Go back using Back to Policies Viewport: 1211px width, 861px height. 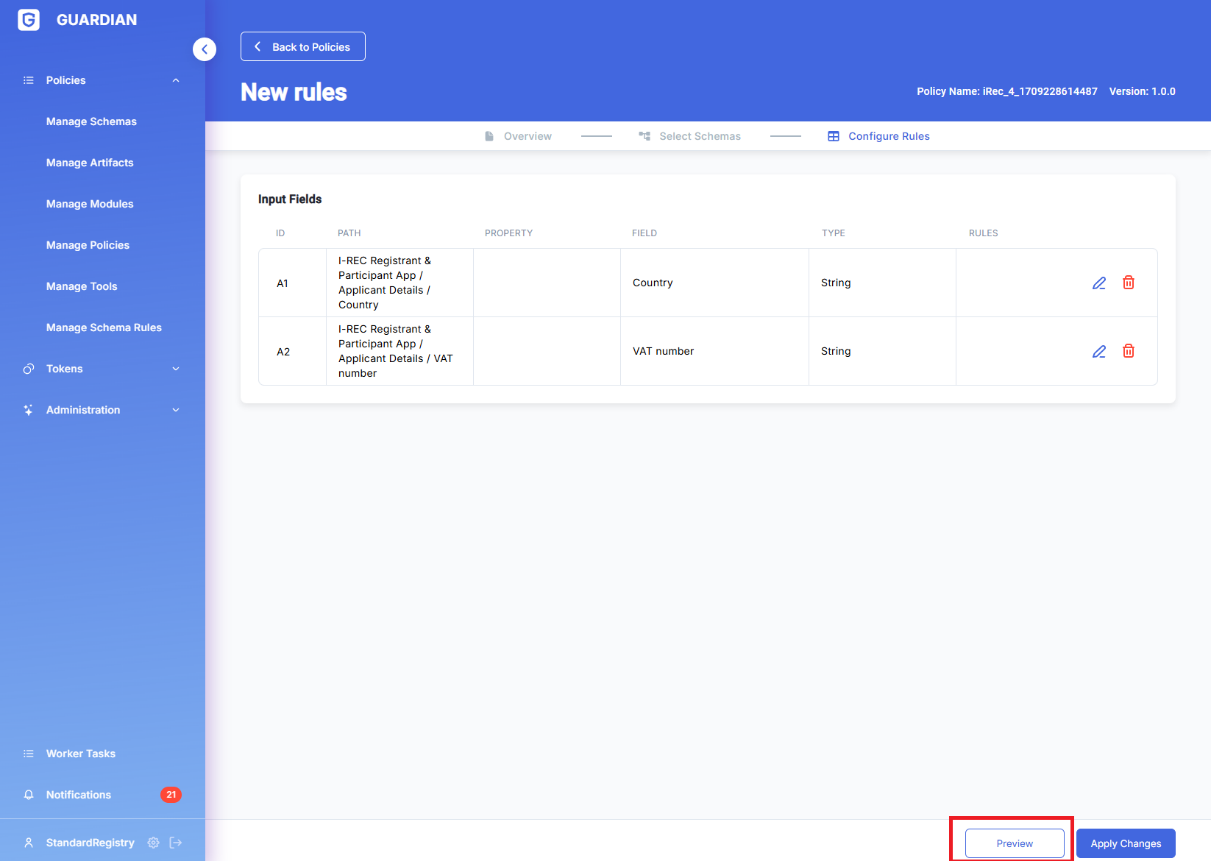point(303,47)
